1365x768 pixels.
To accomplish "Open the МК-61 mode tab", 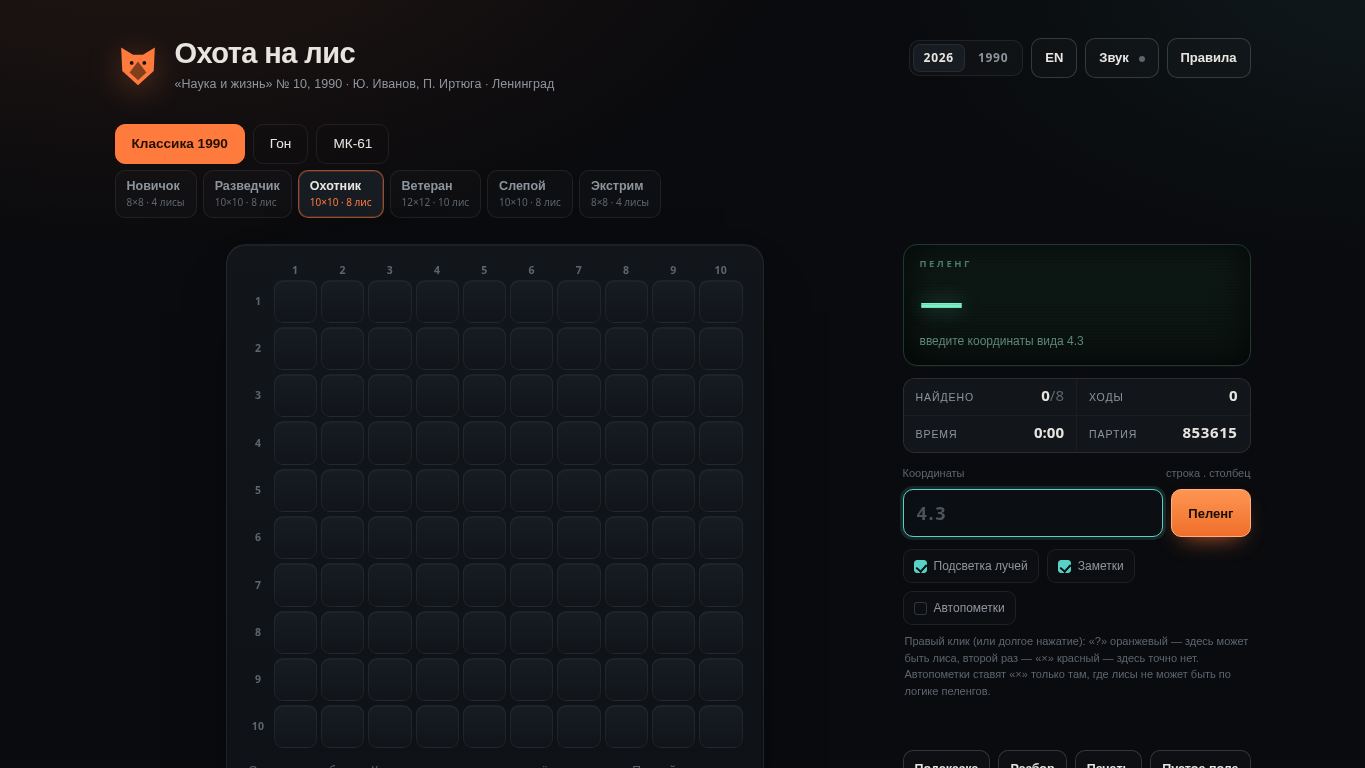I will click(352, 144).
